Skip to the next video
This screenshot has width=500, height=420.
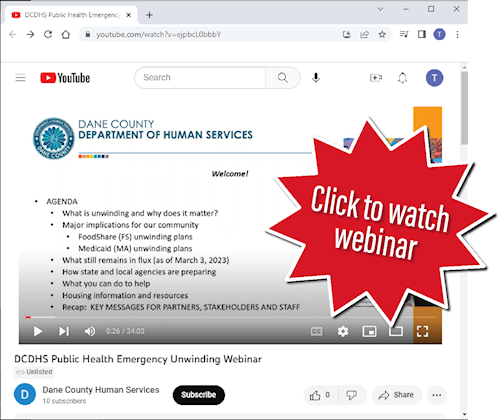pos(64,331)
